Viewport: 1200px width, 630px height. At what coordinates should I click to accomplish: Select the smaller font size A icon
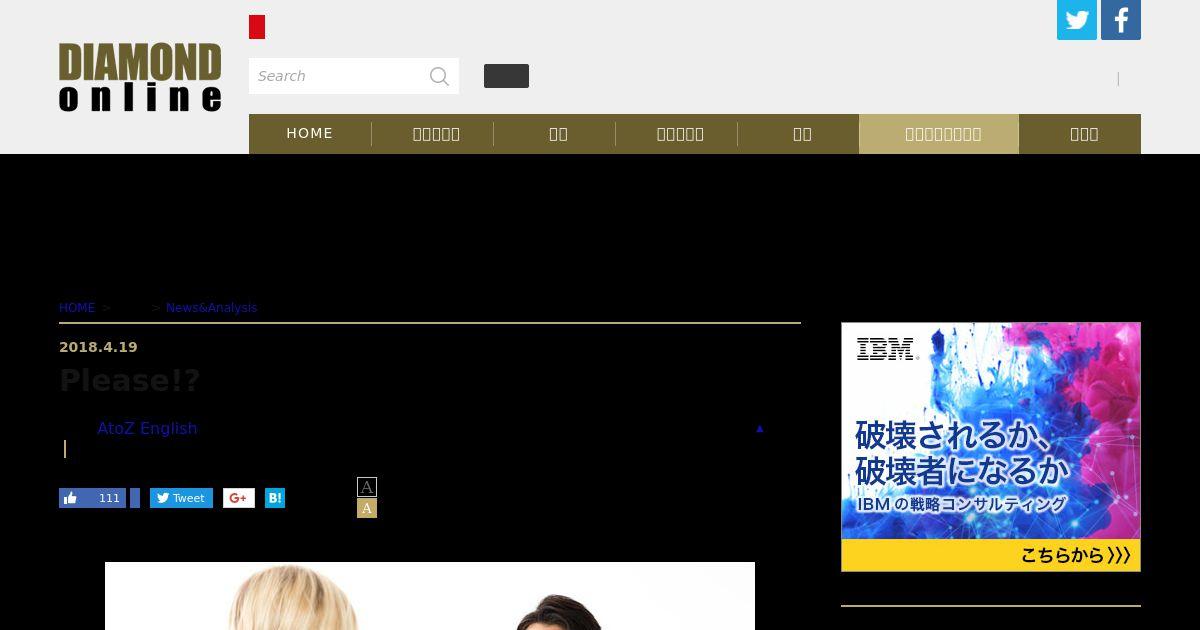(x=367, y=487)
